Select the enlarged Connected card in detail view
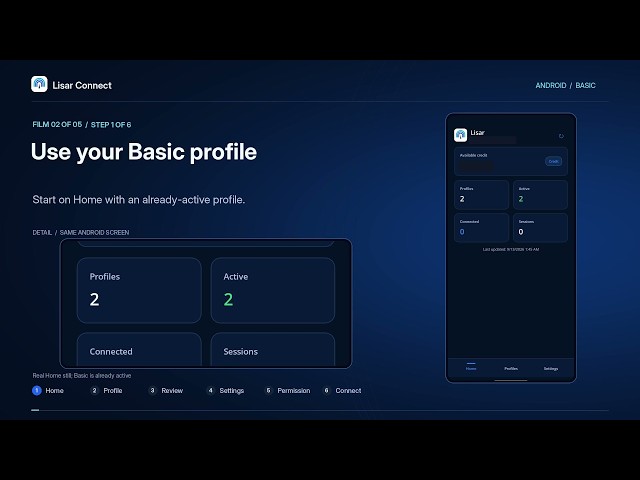 tap(139, 349)
